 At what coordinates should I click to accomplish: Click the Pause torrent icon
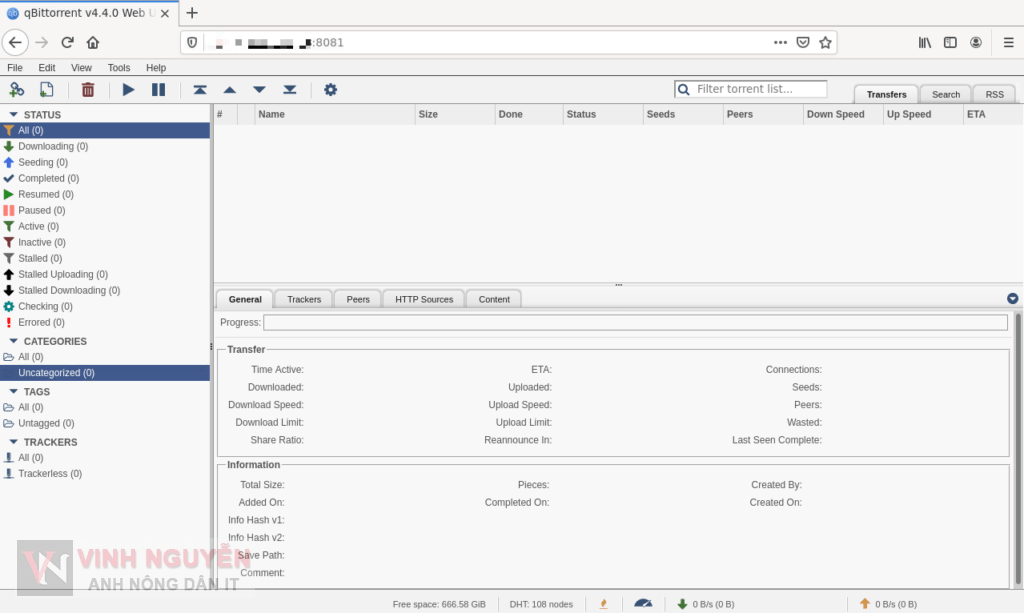click(158, 89)
